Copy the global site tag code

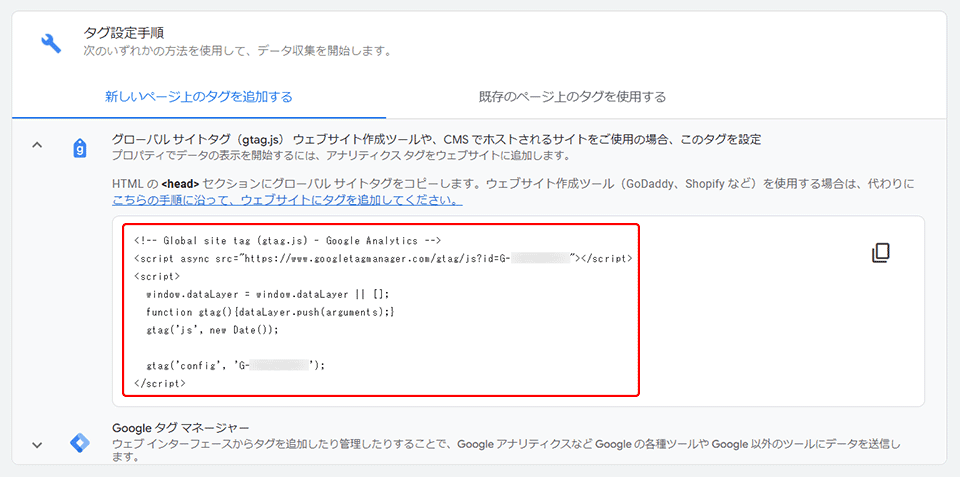pos(880,253)
